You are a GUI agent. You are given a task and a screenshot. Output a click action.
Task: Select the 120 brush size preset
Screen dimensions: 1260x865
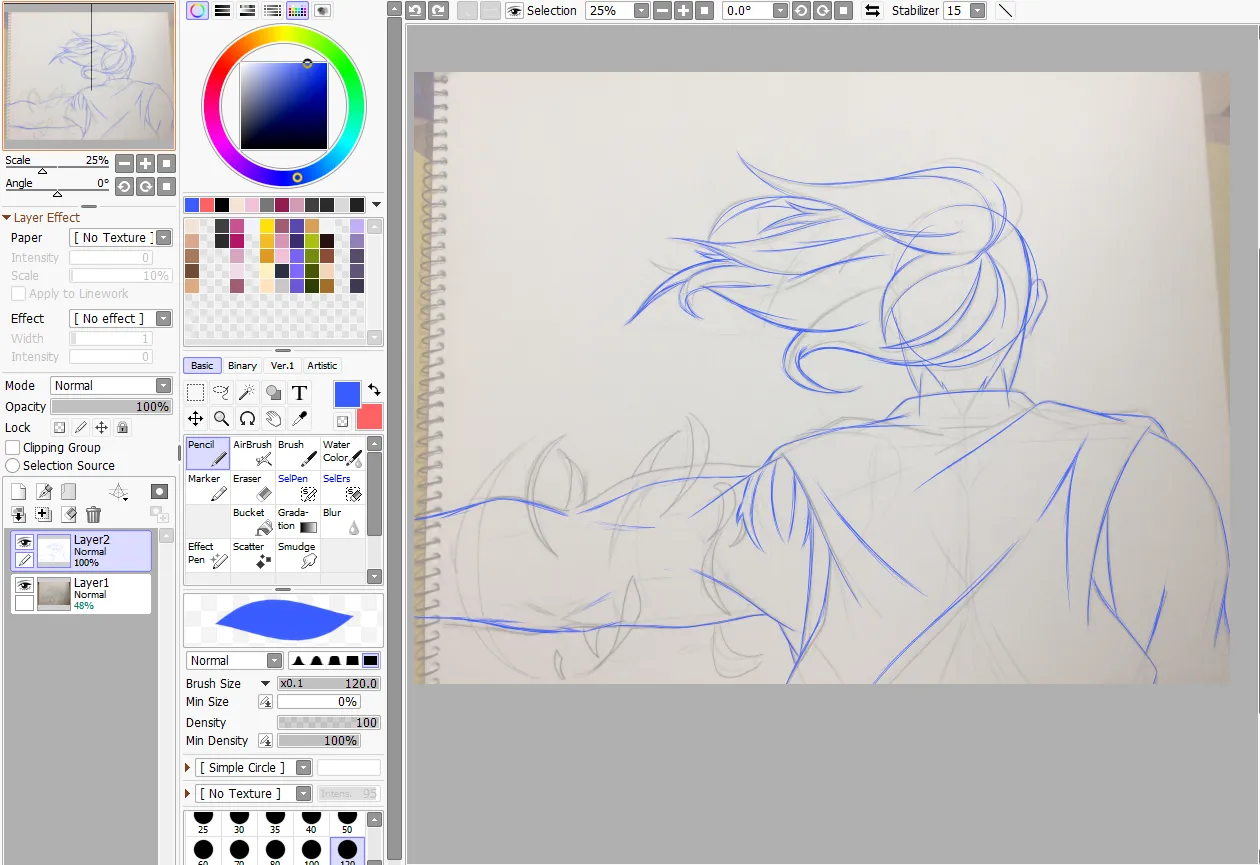click(x=347, y=852)
